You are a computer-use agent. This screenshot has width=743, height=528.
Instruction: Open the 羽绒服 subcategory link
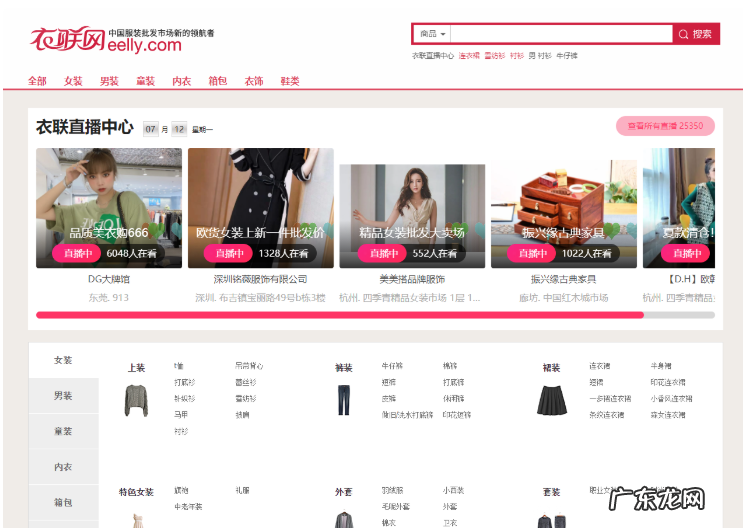pyautogui.click(x=392, y=491)
